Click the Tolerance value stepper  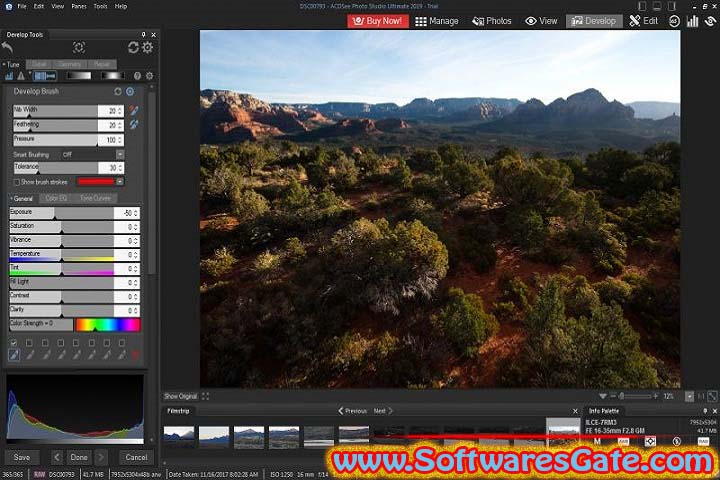[120, 168]
